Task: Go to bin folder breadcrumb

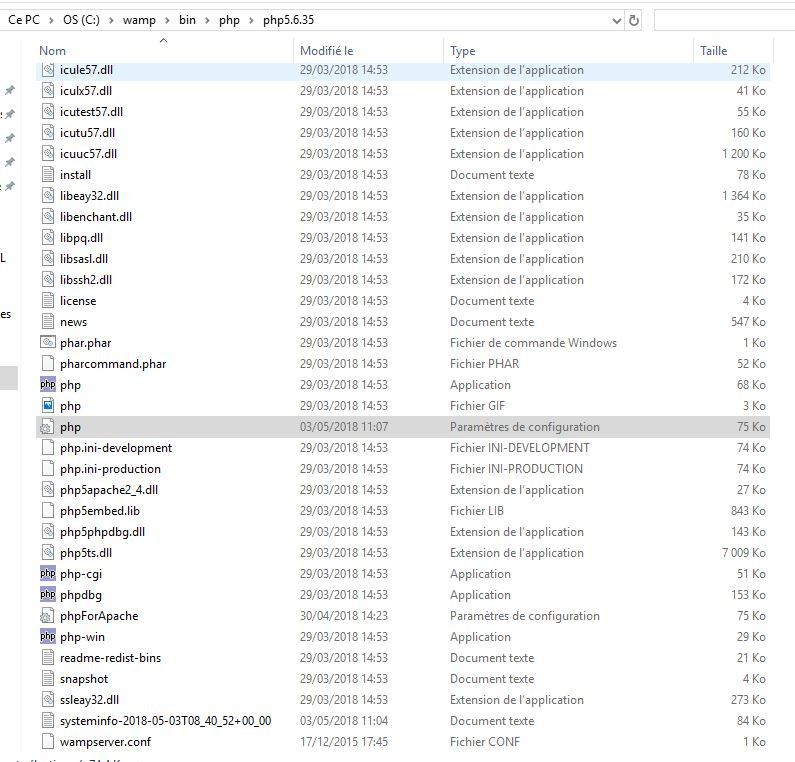Action: pyautogui.click(x=187, y=20)
